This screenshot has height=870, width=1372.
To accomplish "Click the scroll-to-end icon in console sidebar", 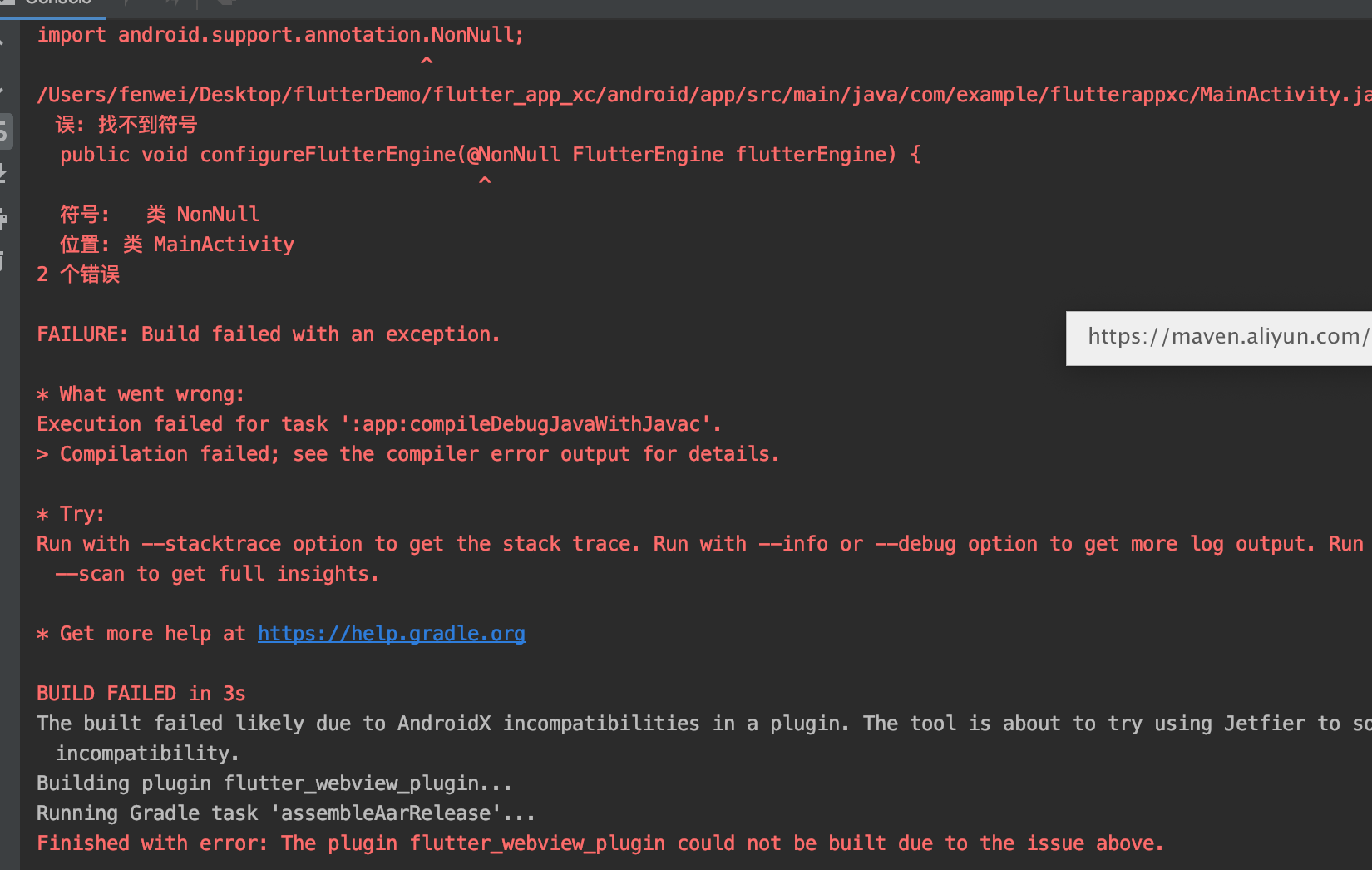I will (3, 175).
